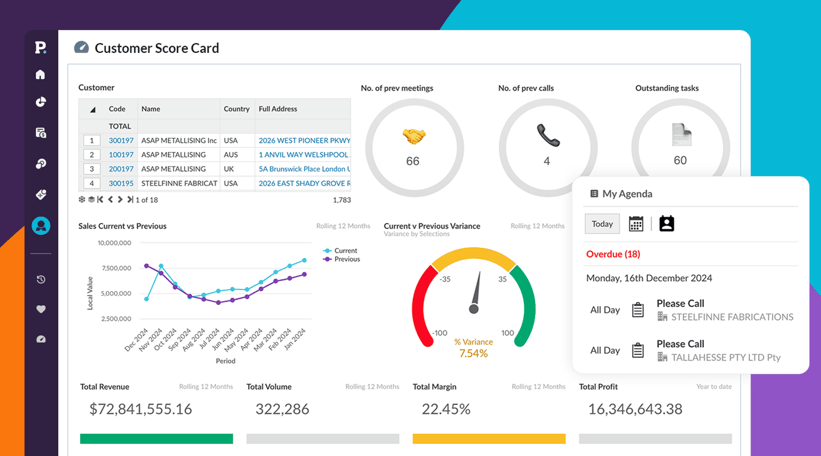Click the grey Total Volume bar
Image resolution: width=821 pixels, height=456 pixels.
pos(323,439)
